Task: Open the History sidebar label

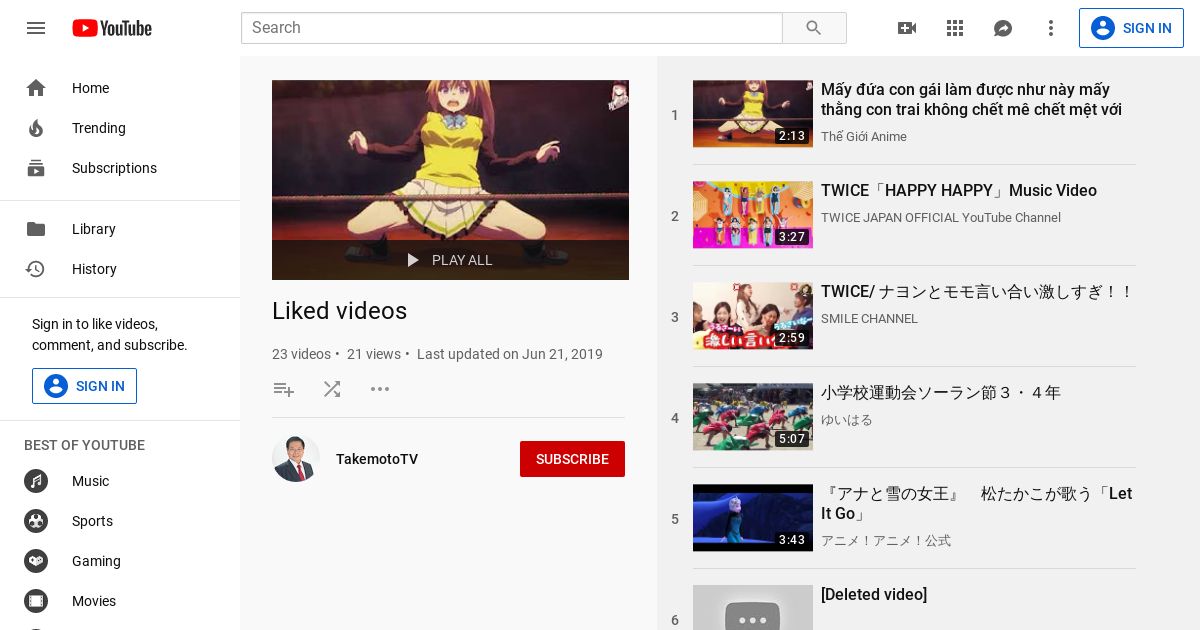Action: tap(94, 269)
